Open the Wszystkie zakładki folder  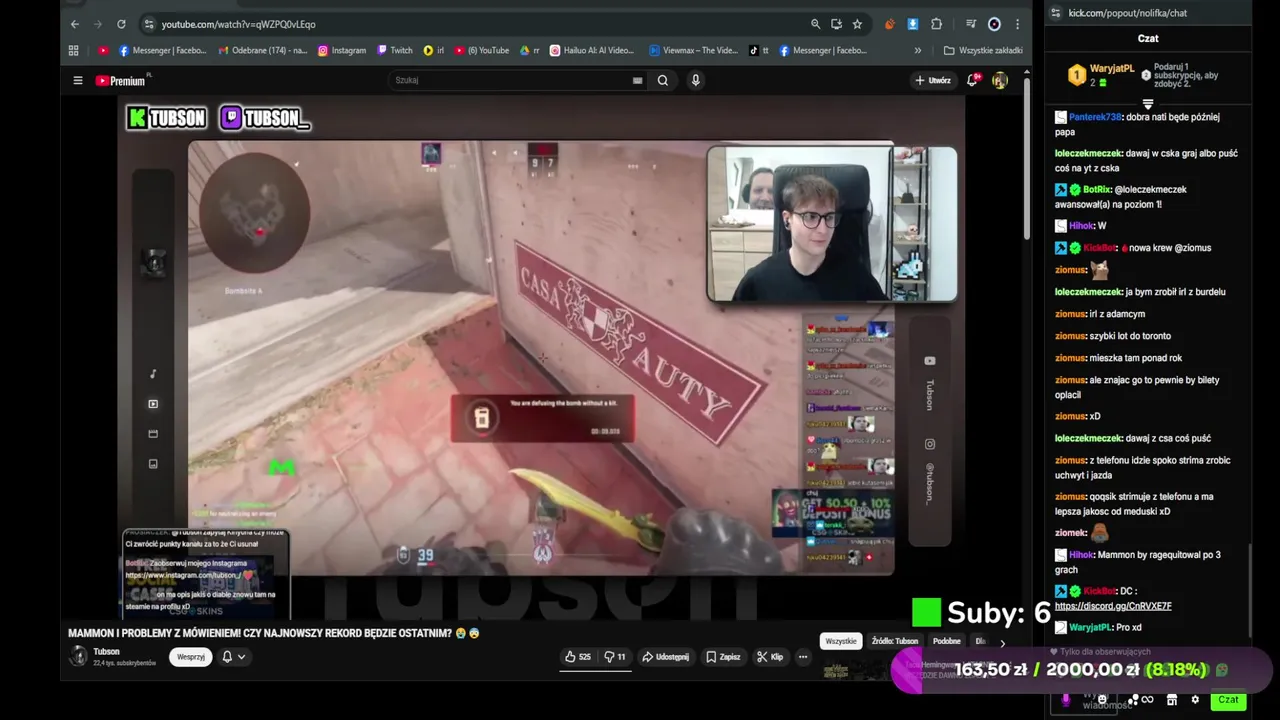[x=983, y=50]
